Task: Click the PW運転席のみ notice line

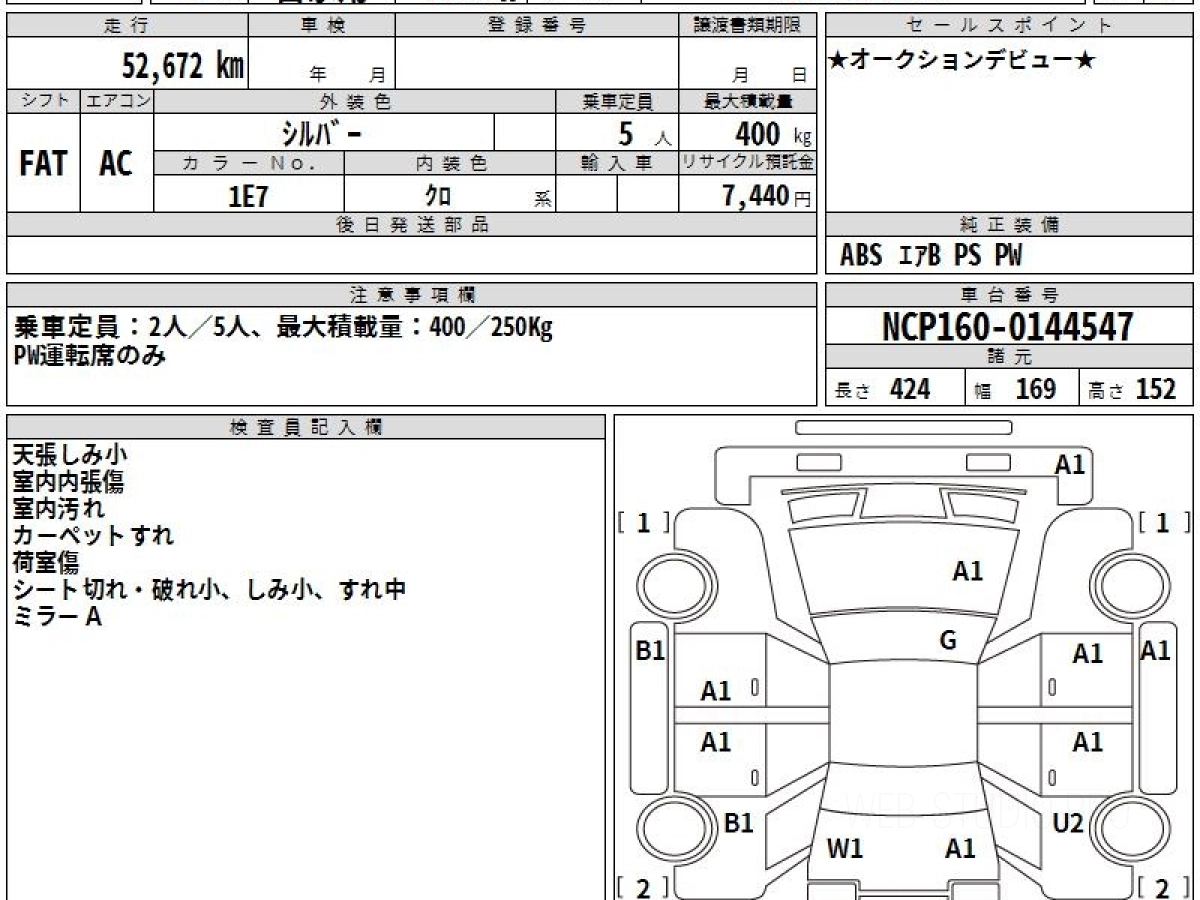Action: pos(90,355)
